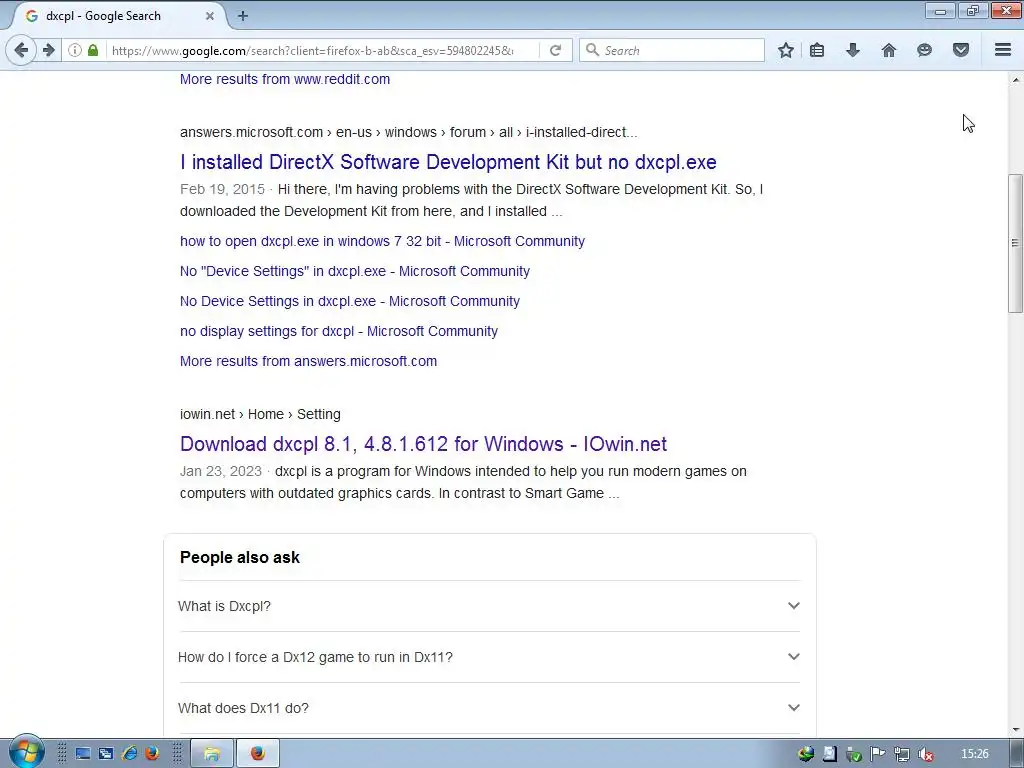Viewport: 1024px width, 768px height.
Task: Launch Firefox from the quick launch
Action: [152, 754]
